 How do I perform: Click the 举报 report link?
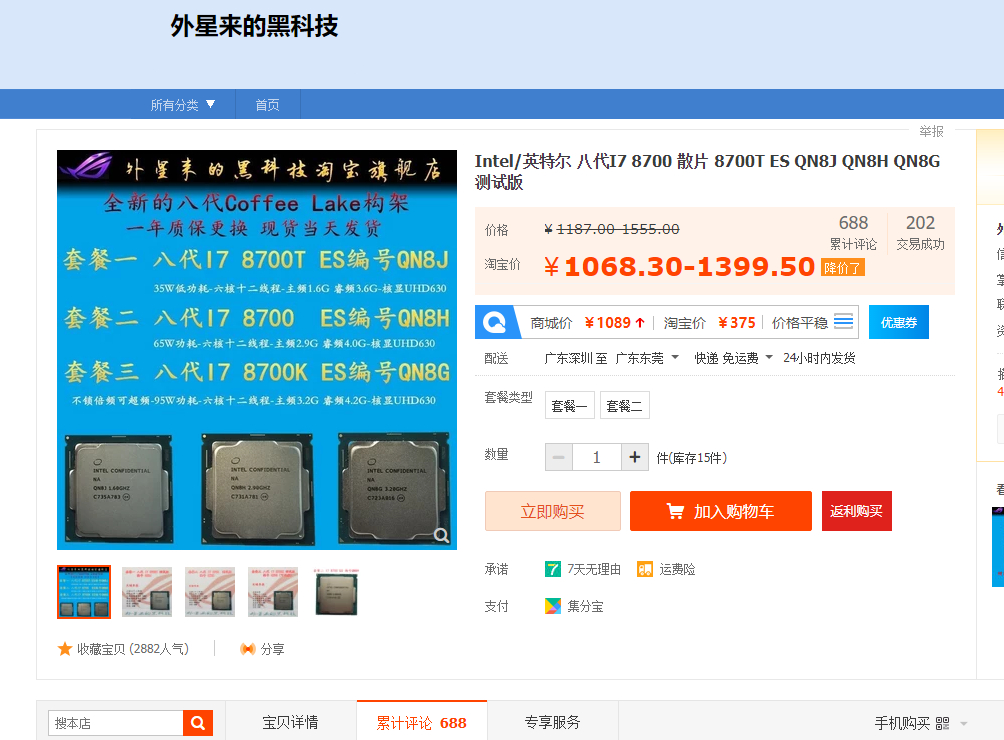pos(931,131)
